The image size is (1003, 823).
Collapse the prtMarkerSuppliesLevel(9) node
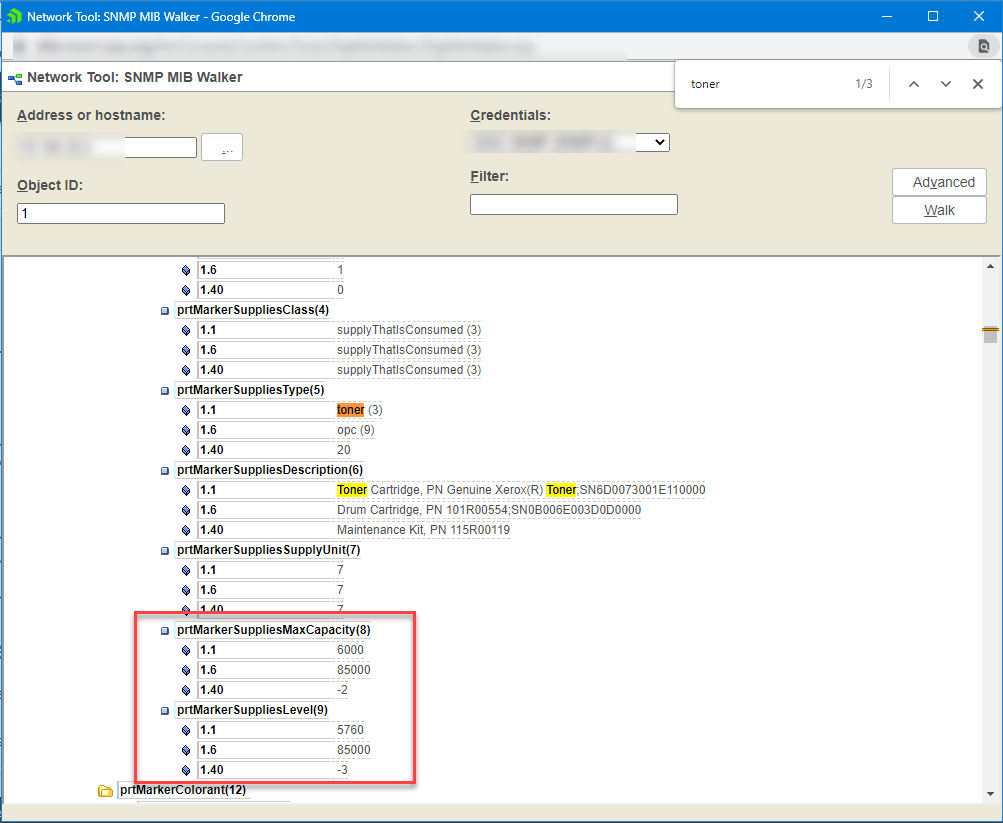pos(165,711)
